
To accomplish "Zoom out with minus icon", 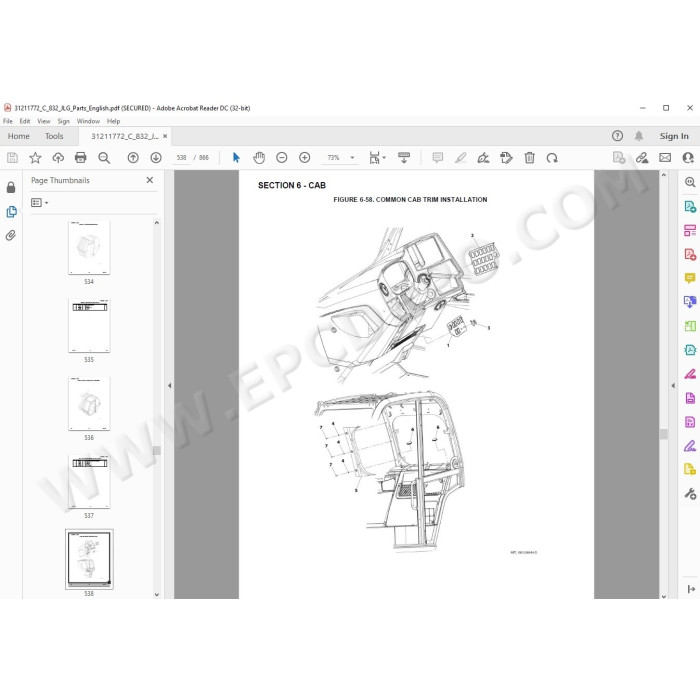I will coord(282,158).
